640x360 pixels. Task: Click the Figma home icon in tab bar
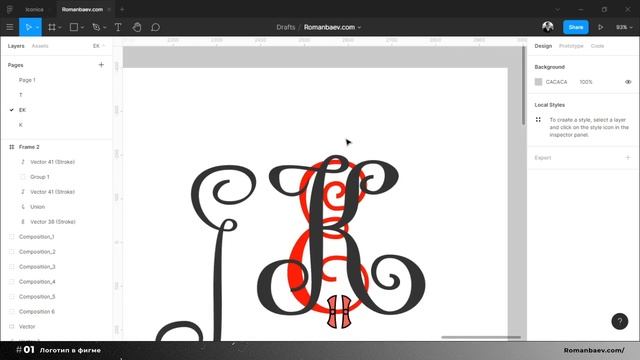click(9, 9)
